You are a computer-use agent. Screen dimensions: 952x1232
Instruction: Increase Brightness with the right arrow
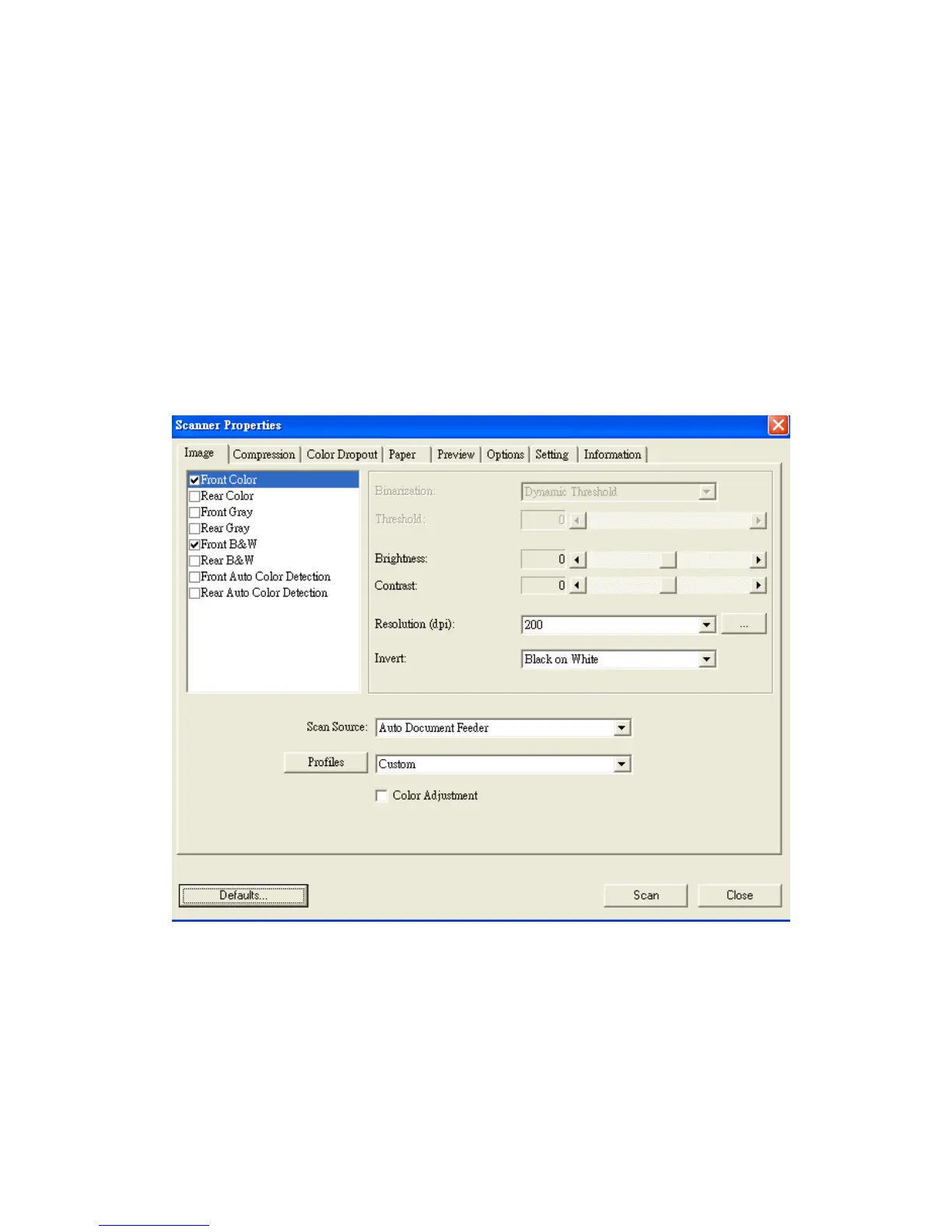tap(758, 560)
